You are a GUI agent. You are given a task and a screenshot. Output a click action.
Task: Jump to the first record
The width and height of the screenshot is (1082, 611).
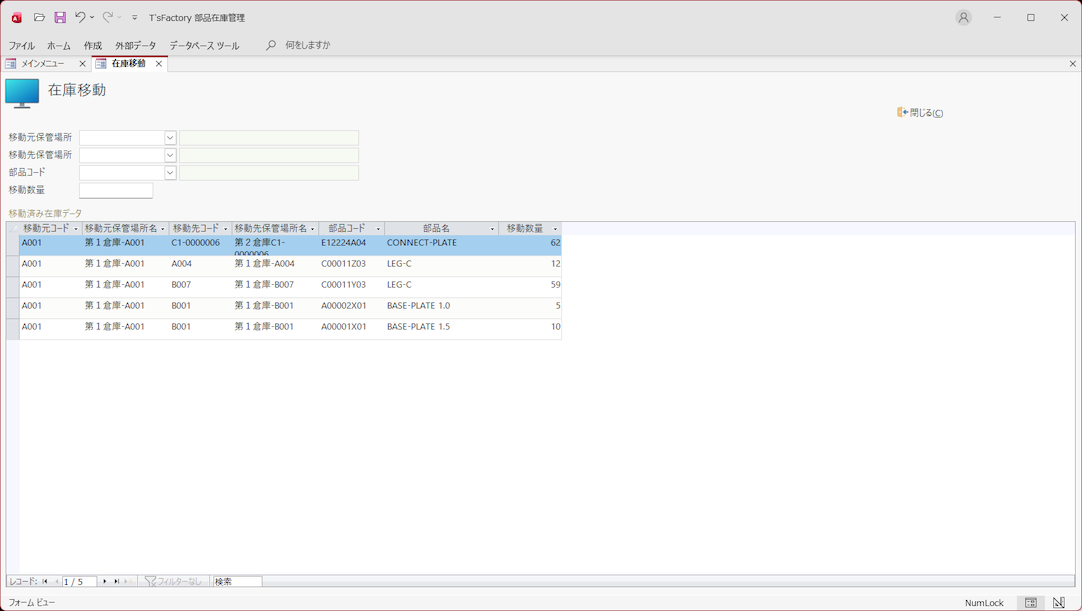coord(45,581)
